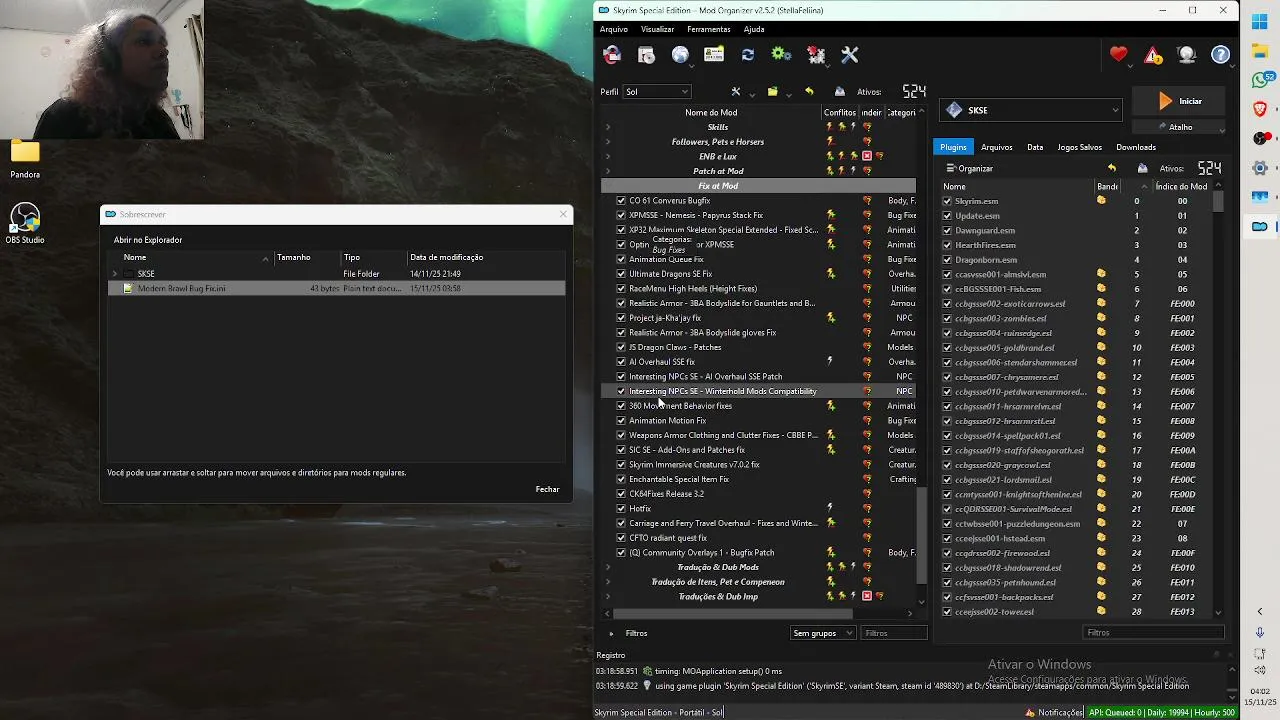Screen dimensions: 1280x720
Task: Disable ccbgssse003-zombies.esl plugin
Action: (x=947, y=318)
